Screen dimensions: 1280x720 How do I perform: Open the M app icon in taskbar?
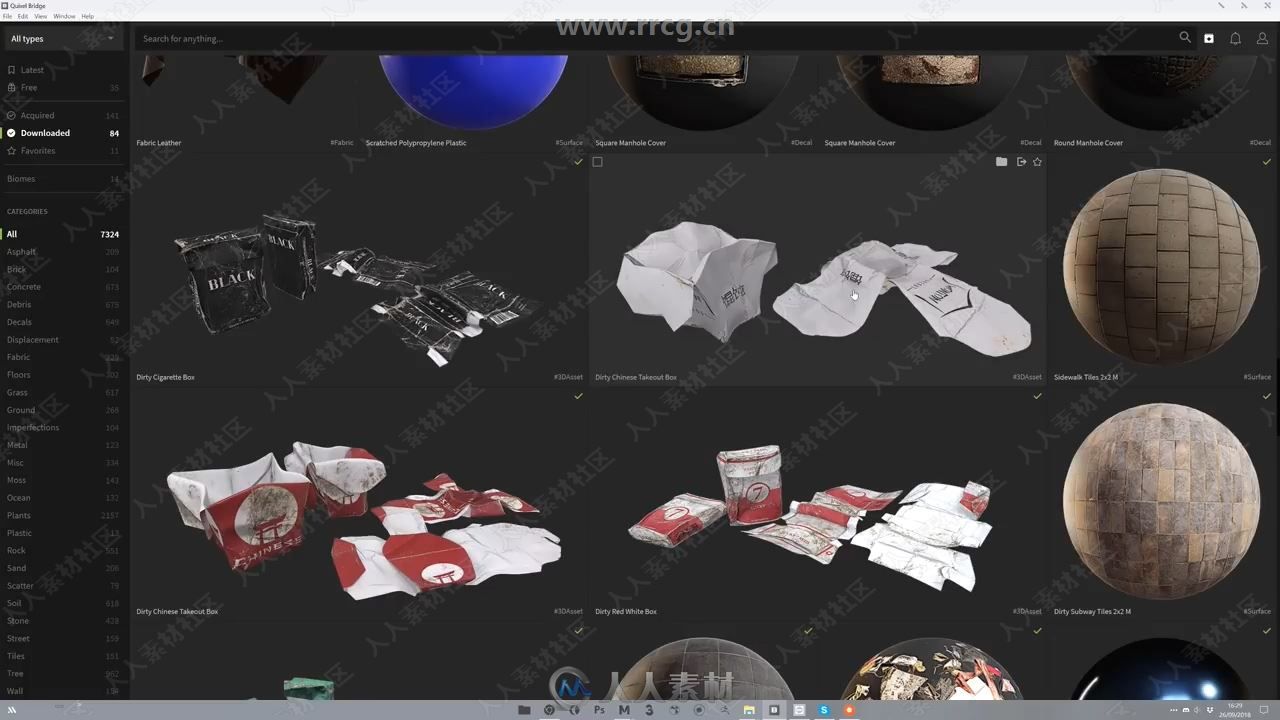point(624,710)
